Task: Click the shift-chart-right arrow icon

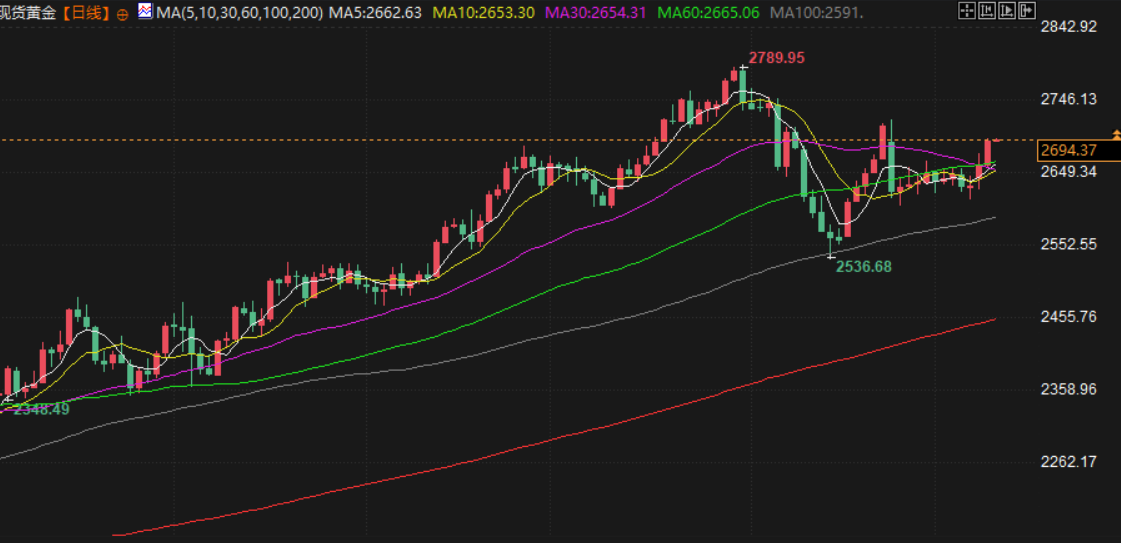Action: coord(1027,11)
